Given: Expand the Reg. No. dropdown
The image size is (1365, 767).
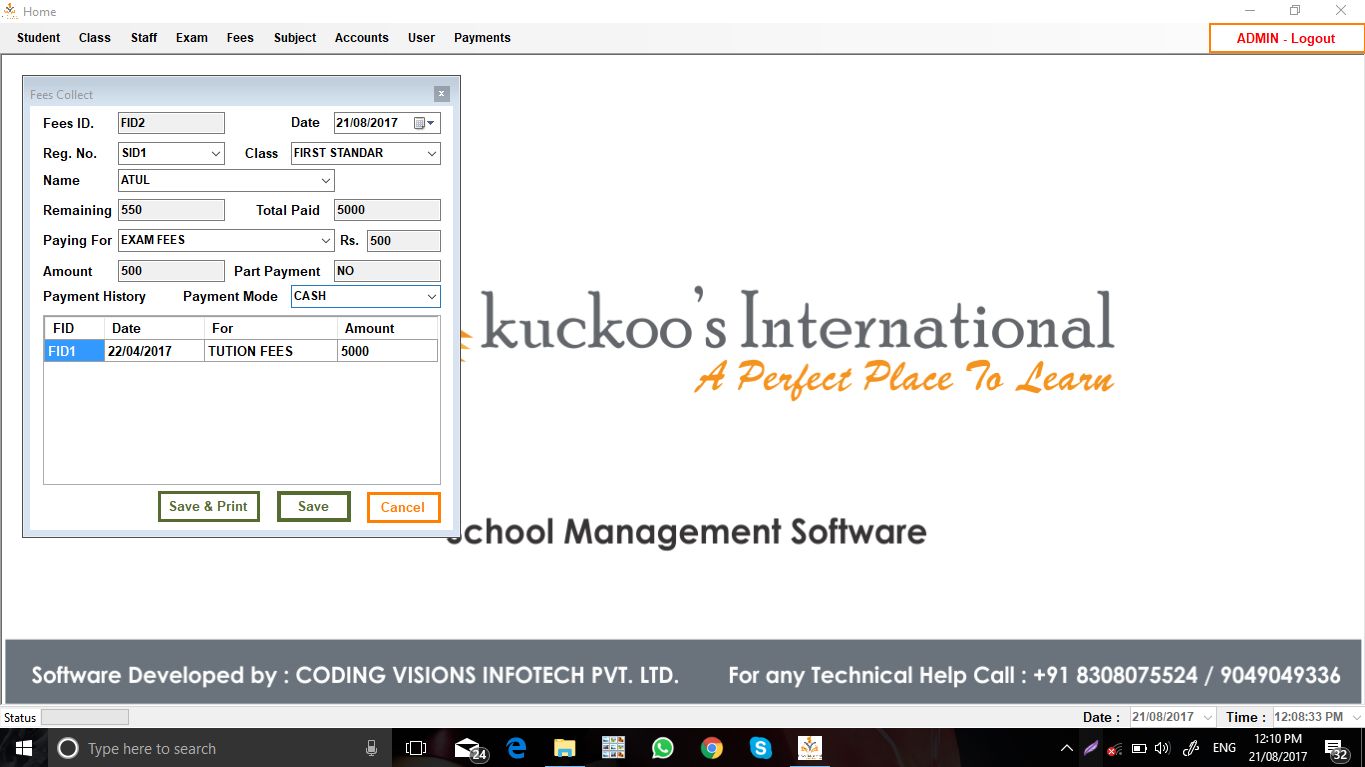Looking at the screenshot, I should point(216,153).
